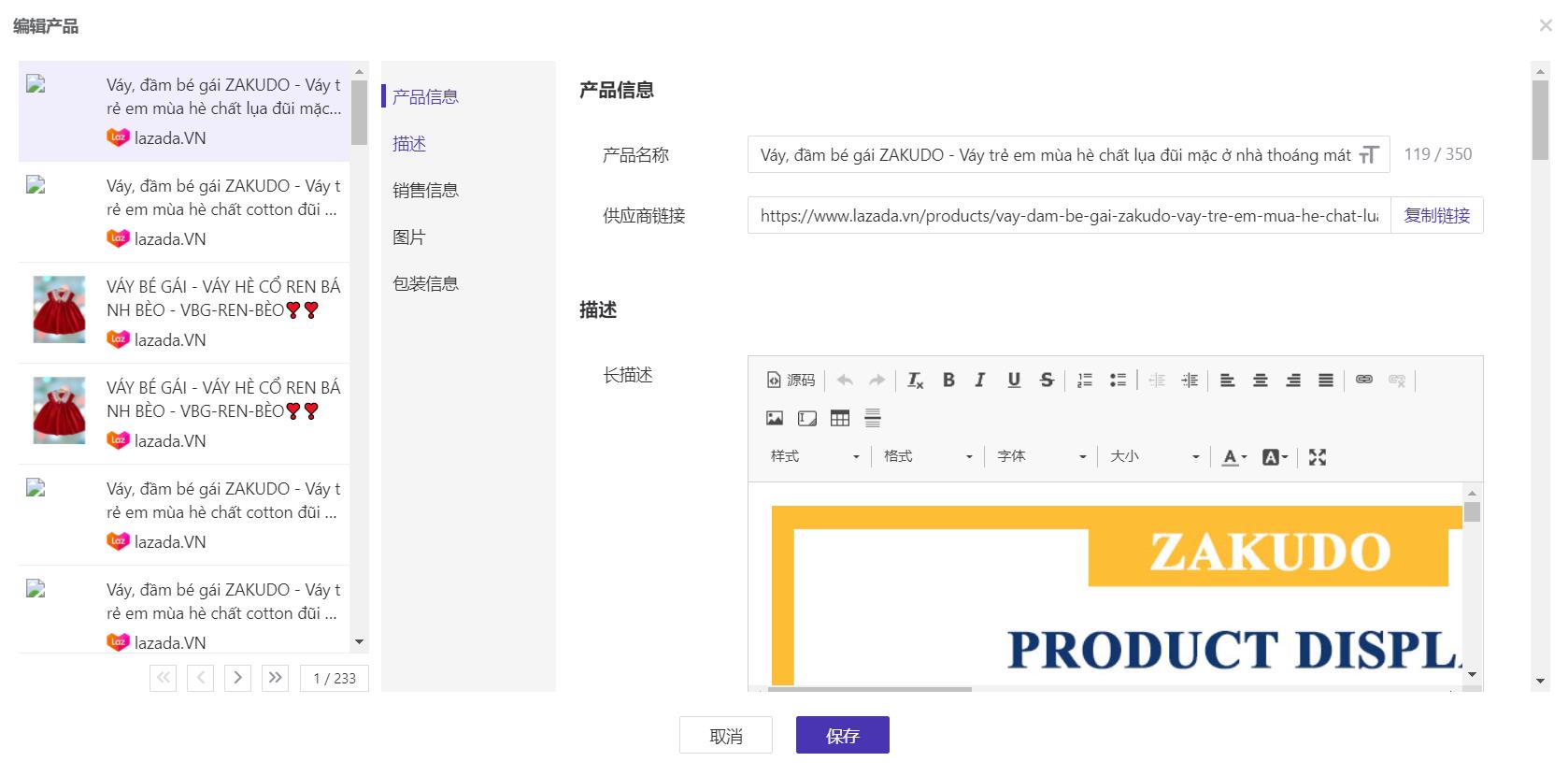Click the 供应商链接 supplier URL field
This screenshot has width=1568, height=776.
(1069, 215)
